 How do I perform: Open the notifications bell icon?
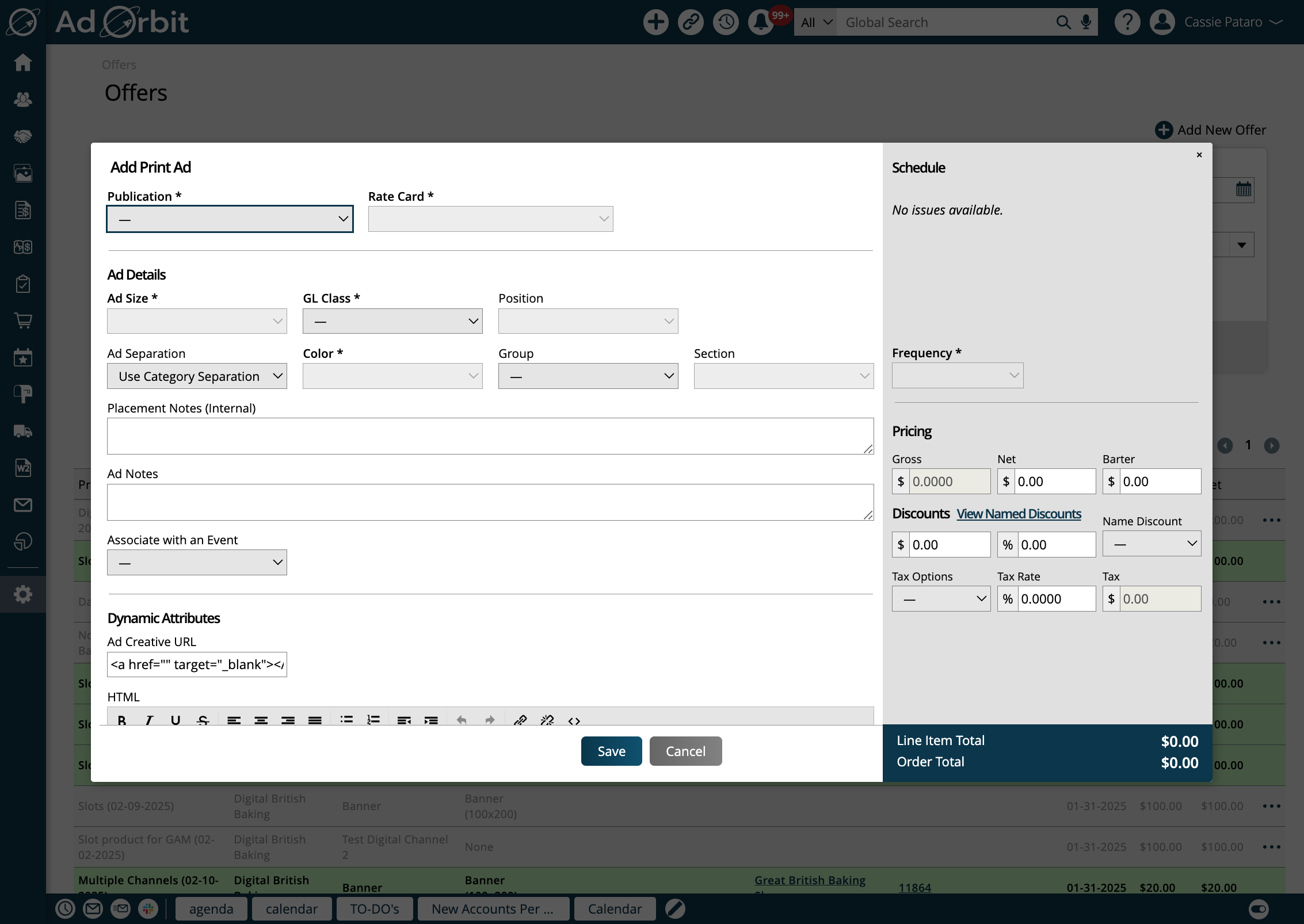pos(761,22)
